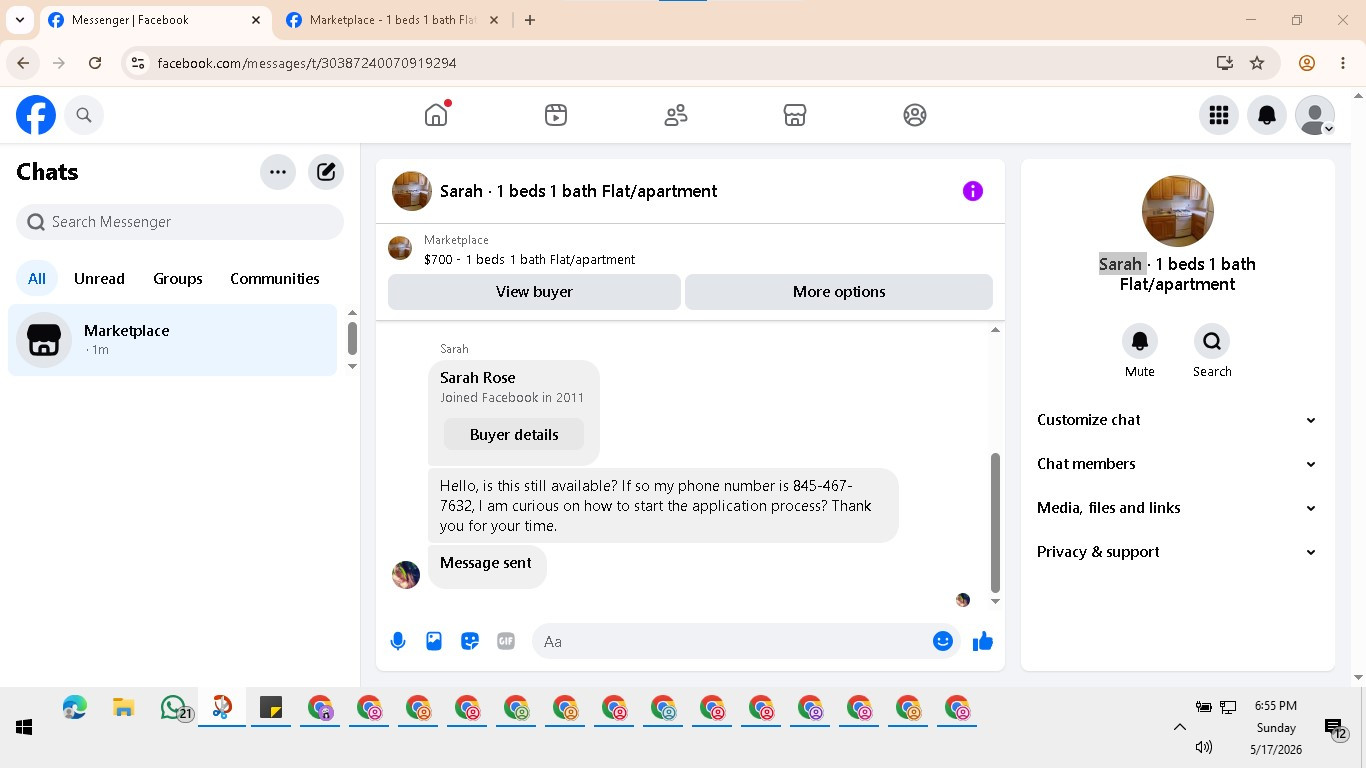Select the All chats filter

37,279
